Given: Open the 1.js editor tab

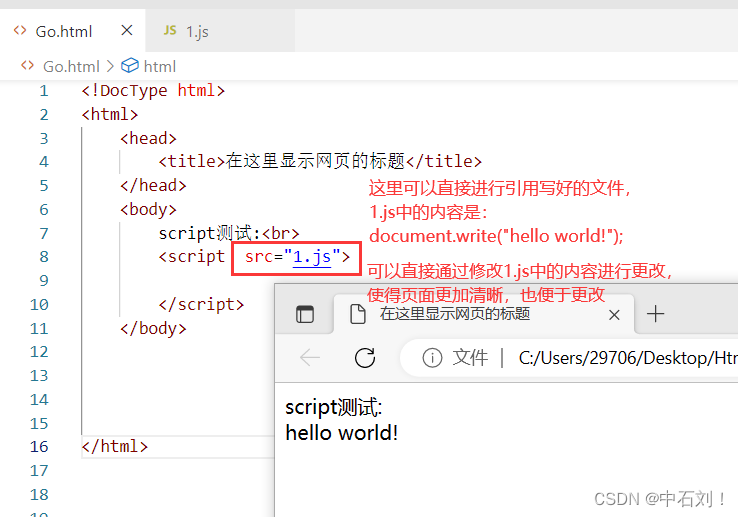Looking at the screenshot, I should click(220, 31).
